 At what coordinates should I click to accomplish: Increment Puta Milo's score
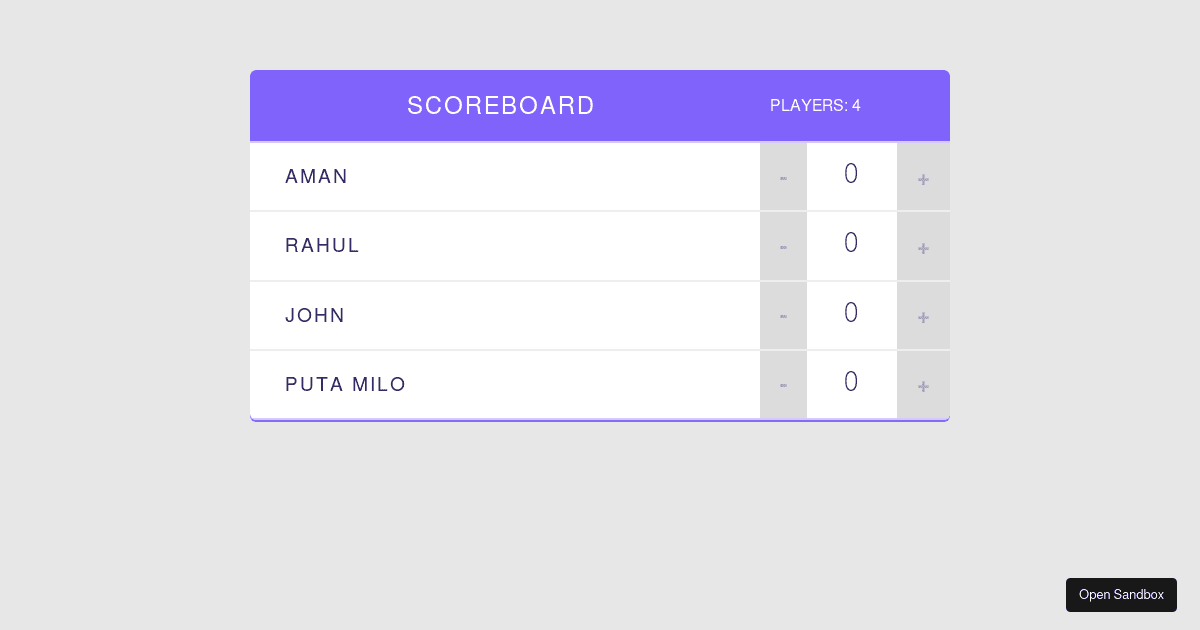[923, 385]
